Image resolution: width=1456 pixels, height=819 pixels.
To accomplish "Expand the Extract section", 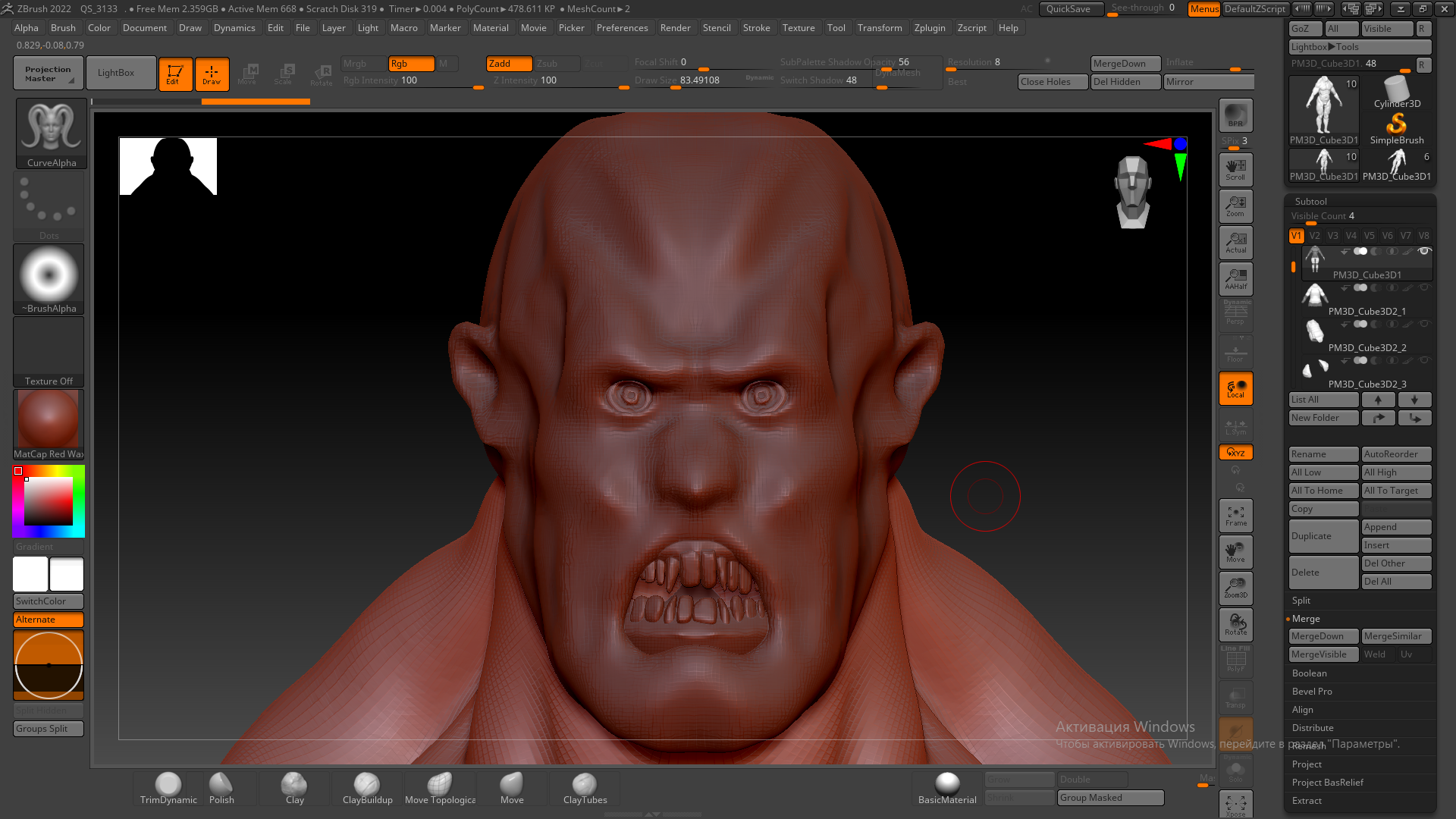I will 1307,801.
